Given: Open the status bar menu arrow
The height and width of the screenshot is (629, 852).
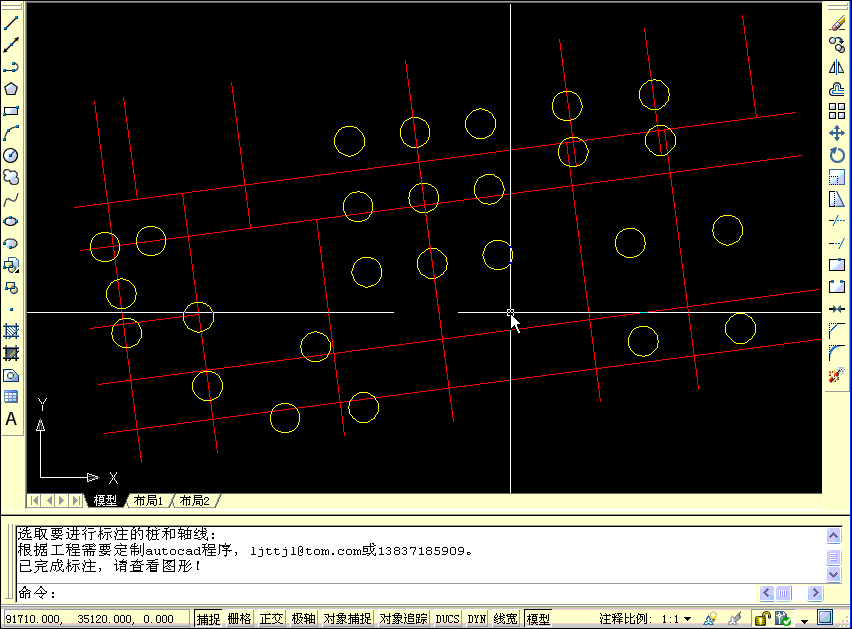Looking at the screenshot, I should pos(804,620).
